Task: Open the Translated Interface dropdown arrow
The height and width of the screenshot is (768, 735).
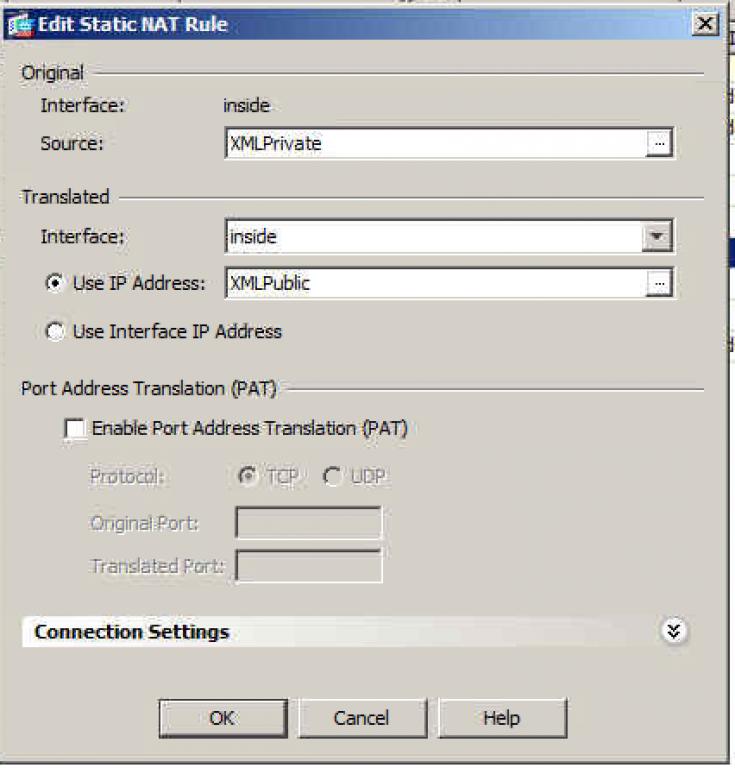Action: click(656, 237)
